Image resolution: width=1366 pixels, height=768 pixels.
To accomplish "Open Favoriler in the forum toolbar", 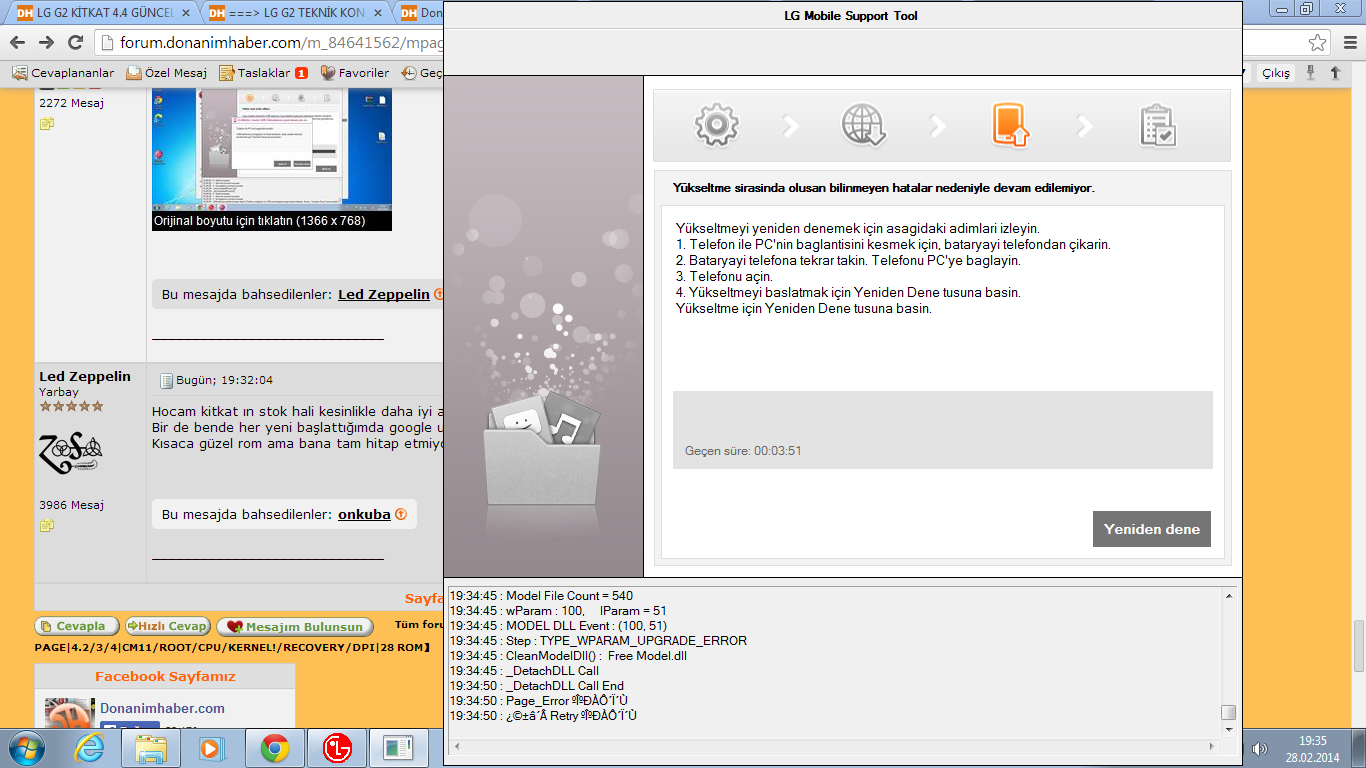I will (x=355, y=73).
